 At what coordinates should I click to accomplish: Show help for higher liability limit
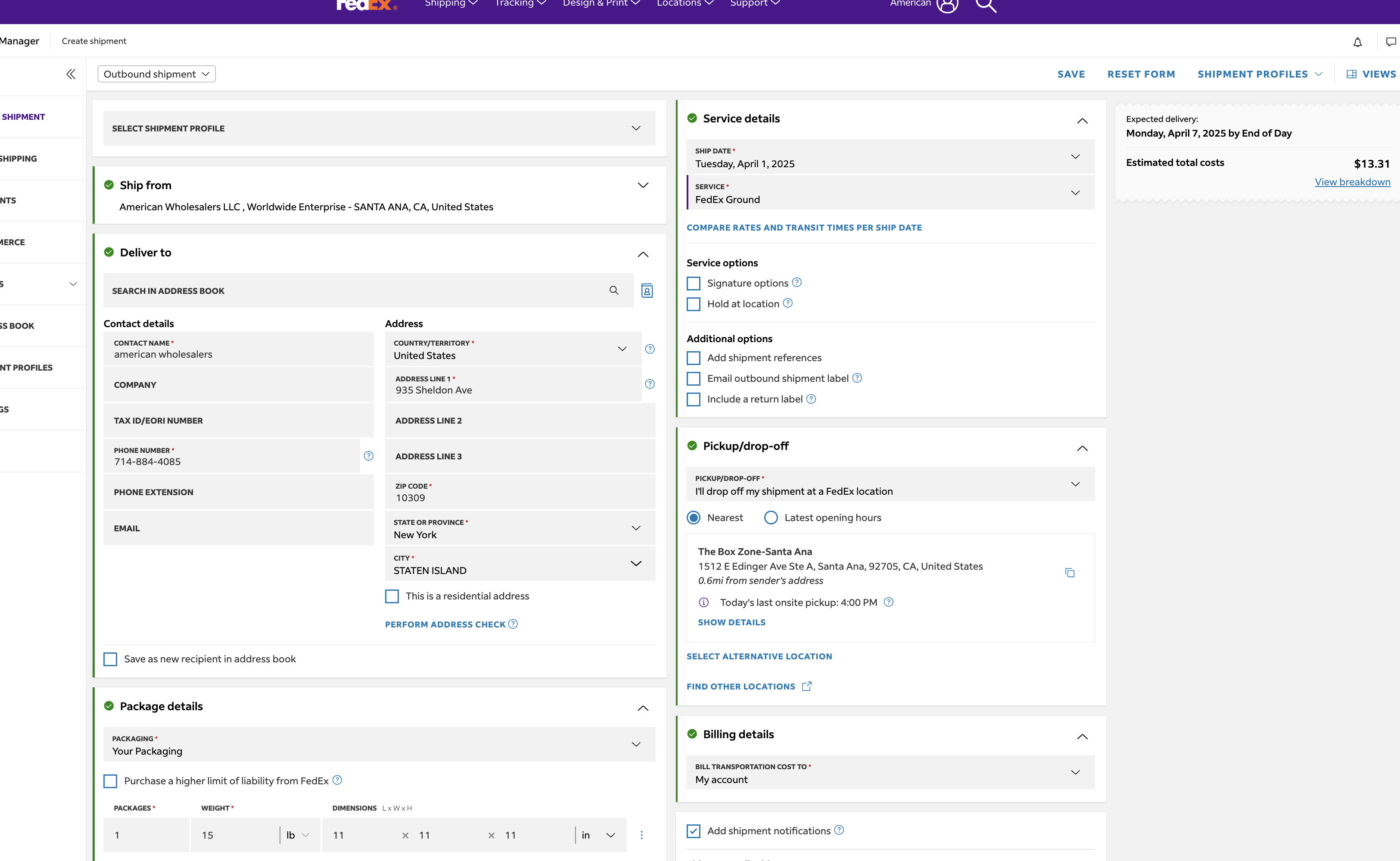click(x=337, y=780)
